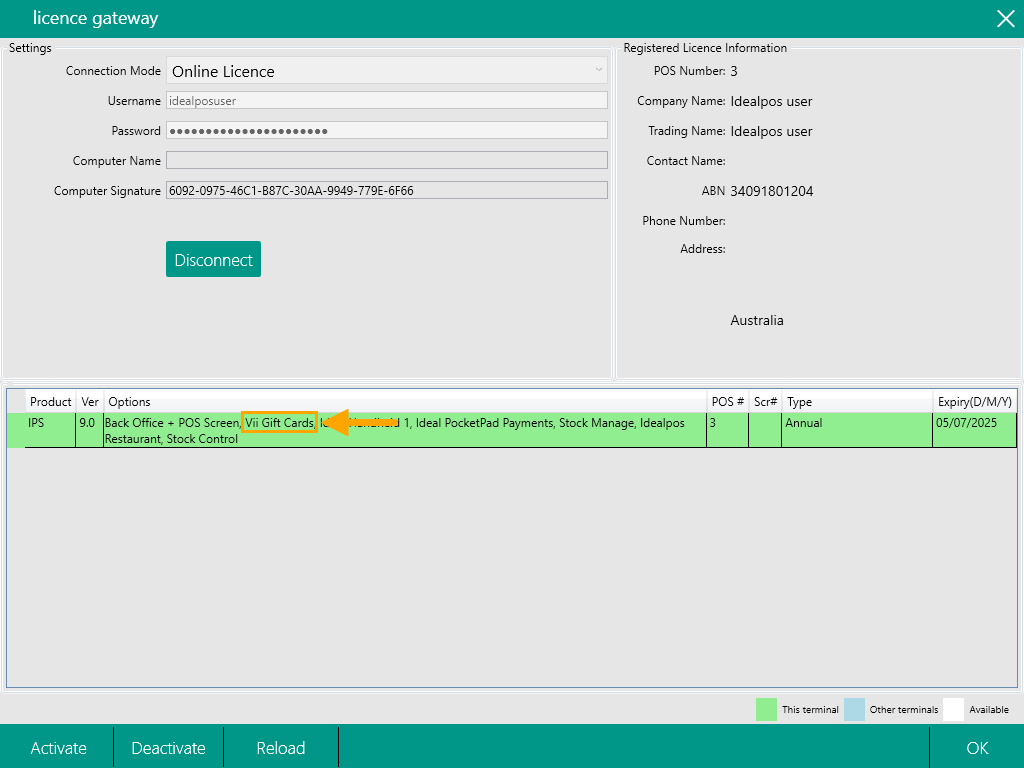
Task: Click the blue Other terminals swatch
Action: 854,709
